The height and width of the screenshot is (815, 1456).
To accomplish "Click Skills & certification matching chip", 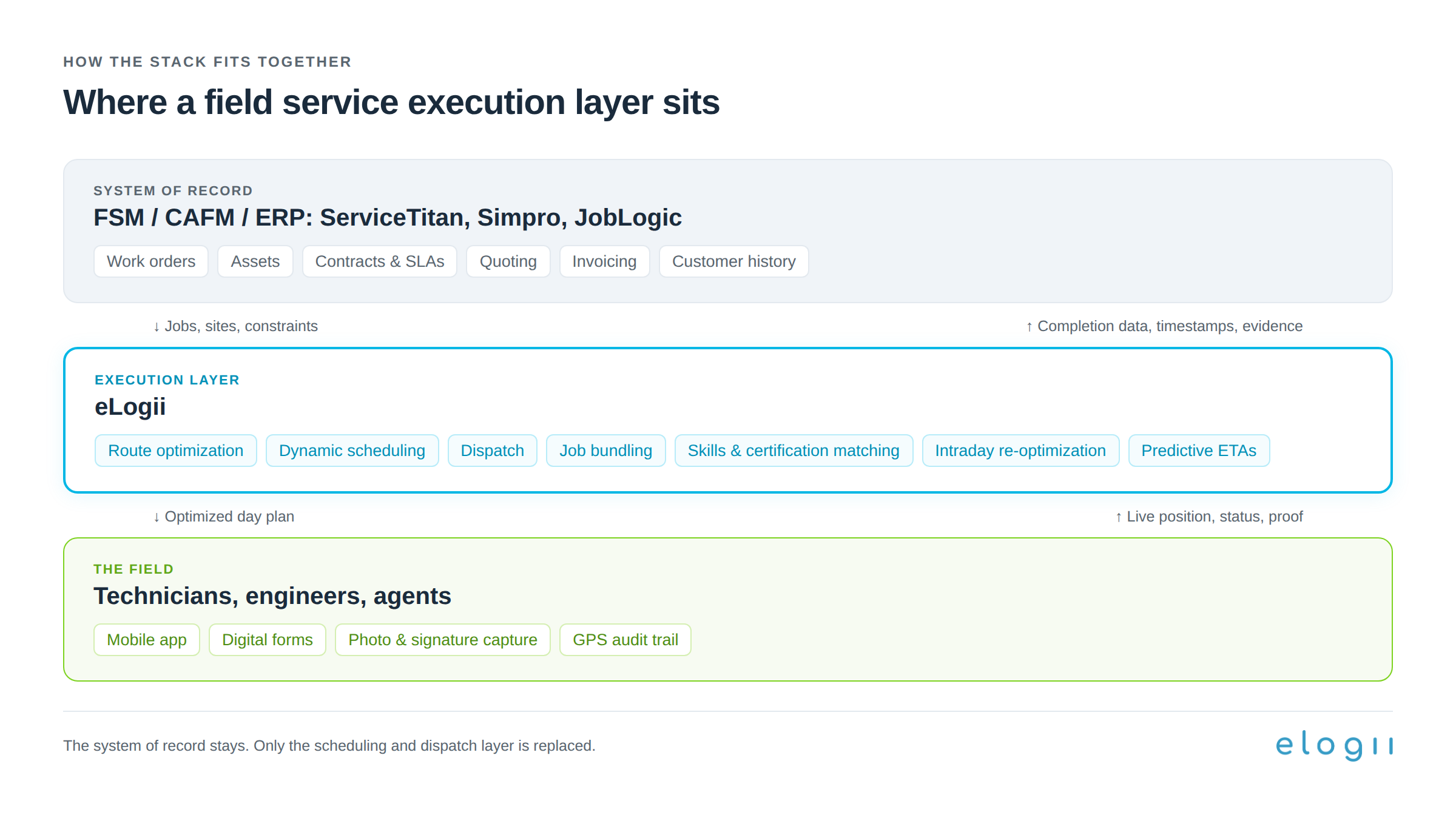I will (794, 451).
